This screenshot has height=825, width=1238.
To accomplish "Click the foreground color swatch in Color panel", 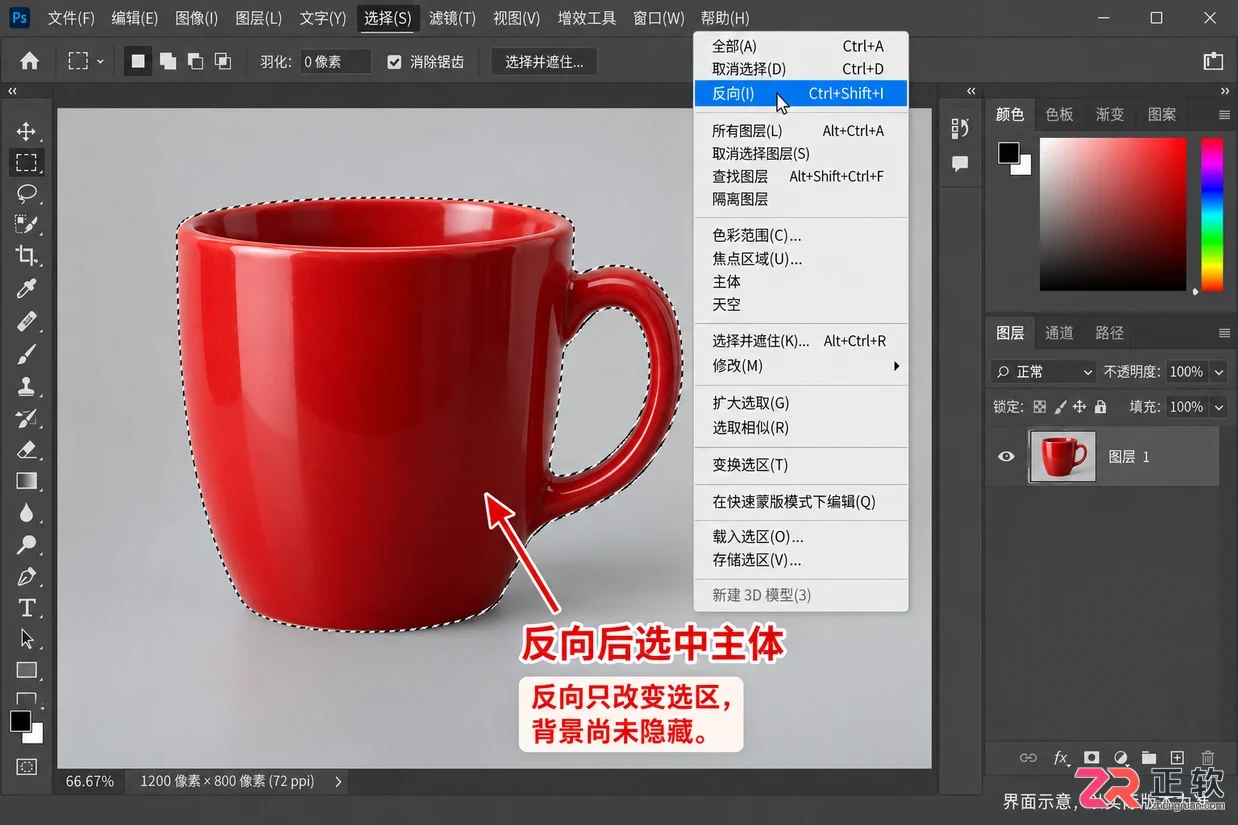I will (1008, 152).
